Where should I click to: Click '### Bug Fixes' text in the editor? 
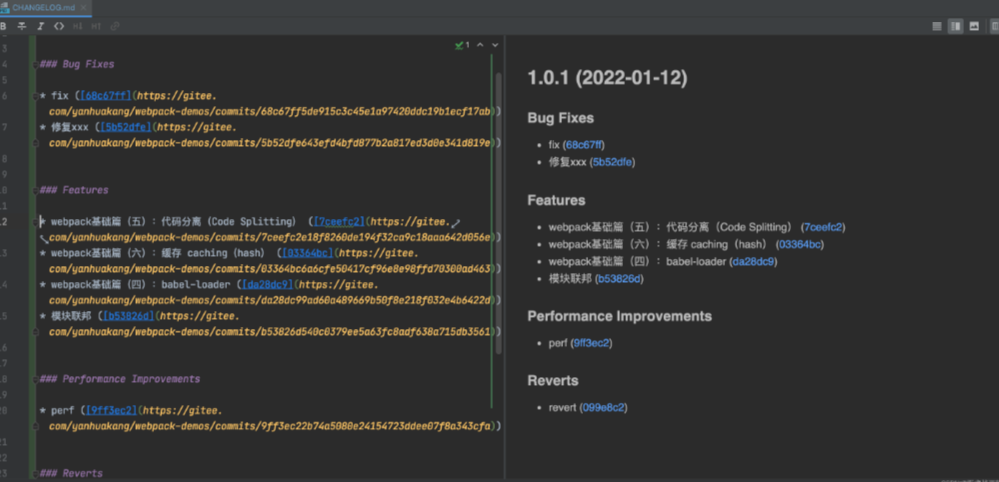(x=77, y=64)
